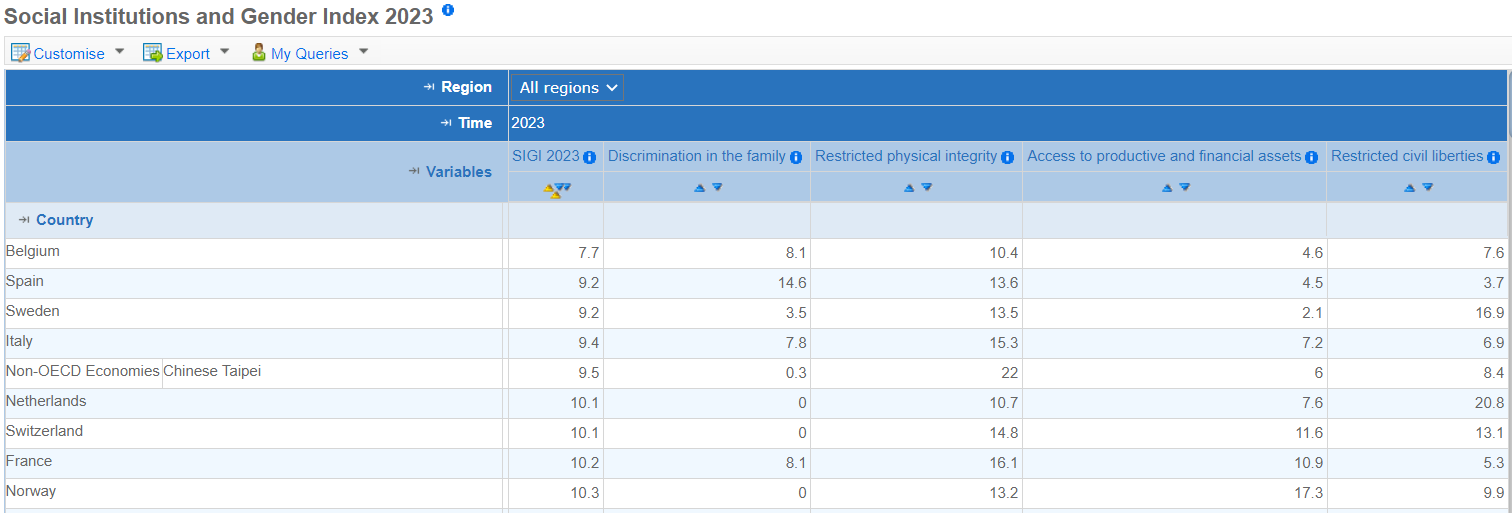Click Restricted civil liberties header
1512x513 pixels.
(x=1407, y=156)
